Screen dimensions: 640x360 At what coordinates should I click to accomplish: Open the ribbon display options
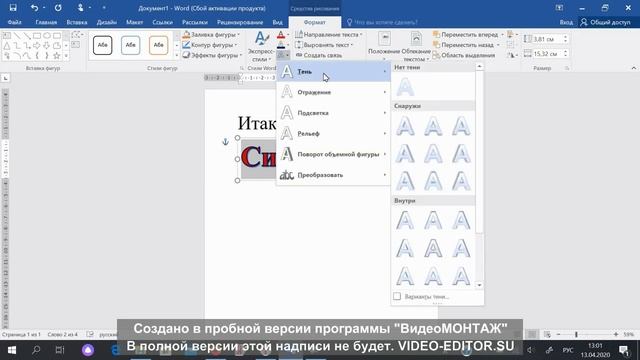[559, 8]
